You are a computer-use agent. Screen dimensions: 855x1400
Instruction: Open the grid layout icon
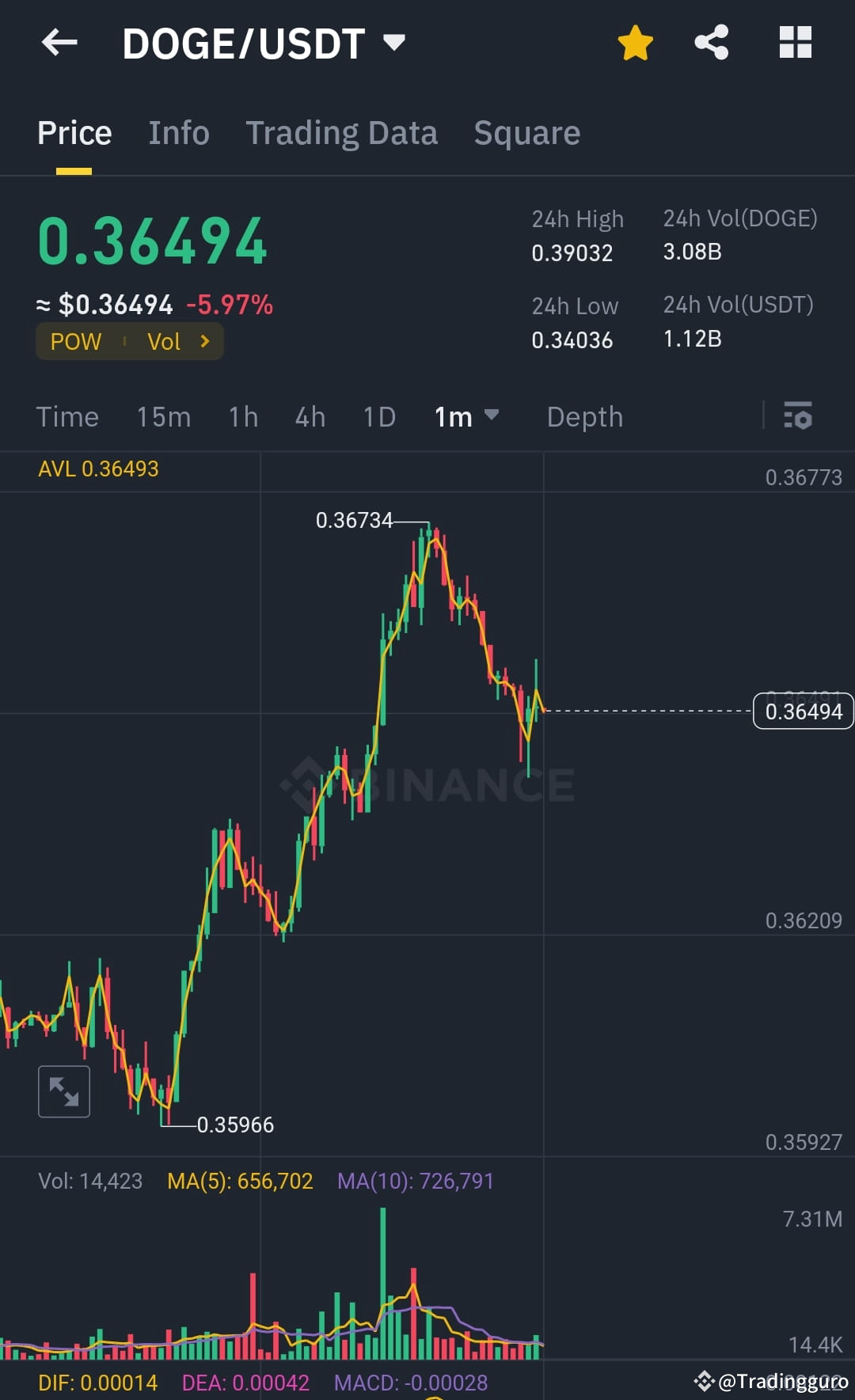coord(795,44)
